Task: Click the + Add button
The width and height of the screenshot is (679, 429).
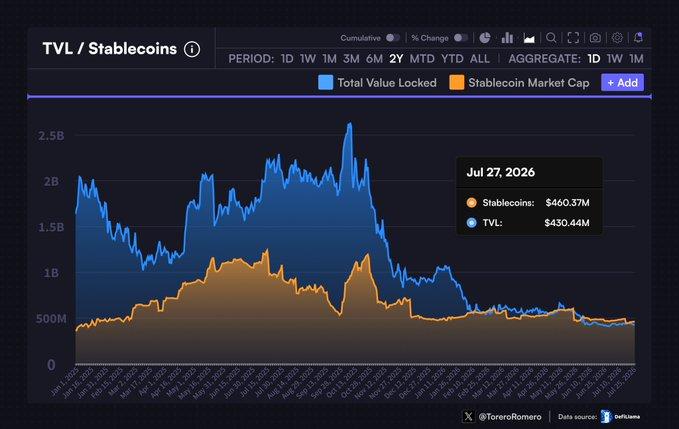Action: pos(622,83)
